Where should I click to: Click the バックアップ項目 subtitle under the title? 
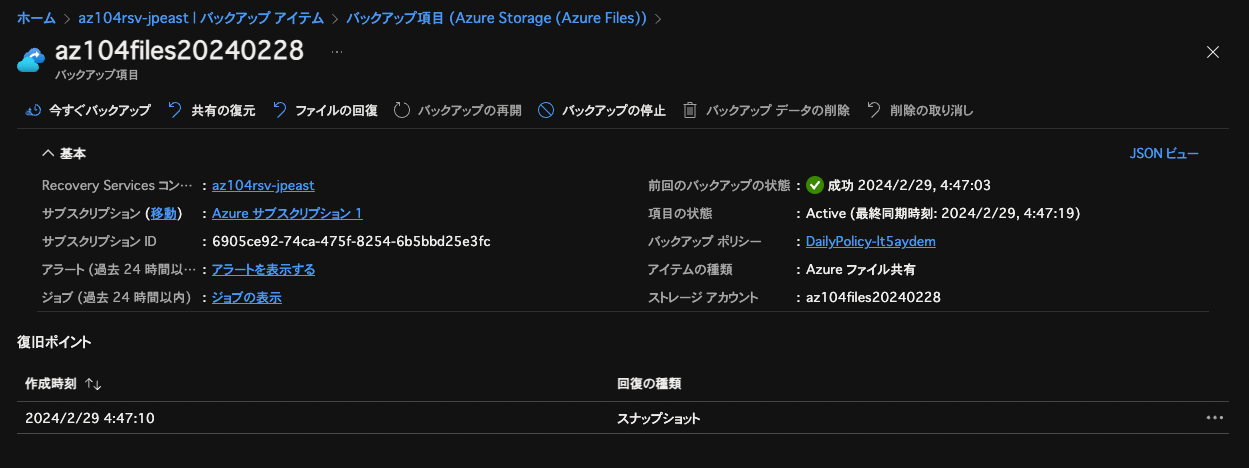coord(96,74)
